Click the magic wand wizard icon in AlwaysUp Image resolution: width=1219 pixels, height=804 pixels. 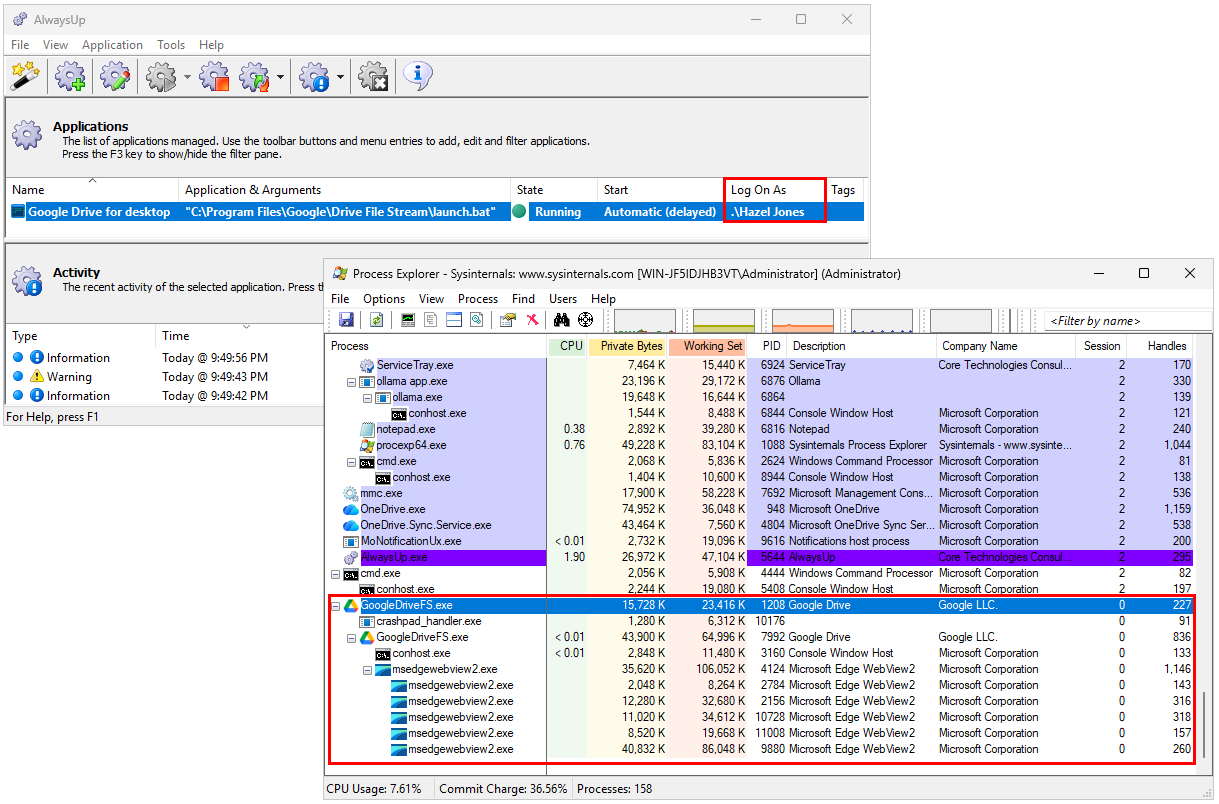24,76
